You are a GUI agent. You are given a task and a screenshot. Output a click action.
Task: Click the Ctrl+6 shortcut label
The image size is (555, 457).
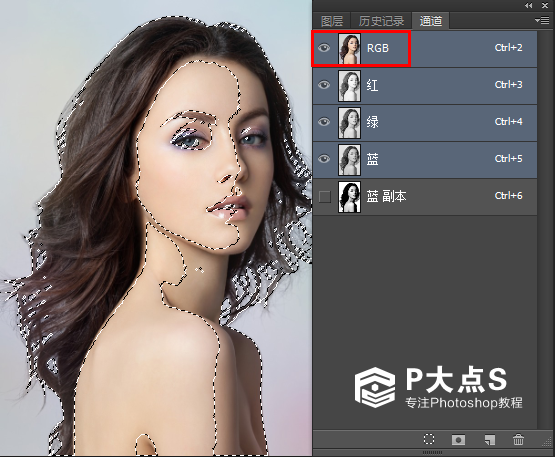pyautogui.click(x=509, y=195)
